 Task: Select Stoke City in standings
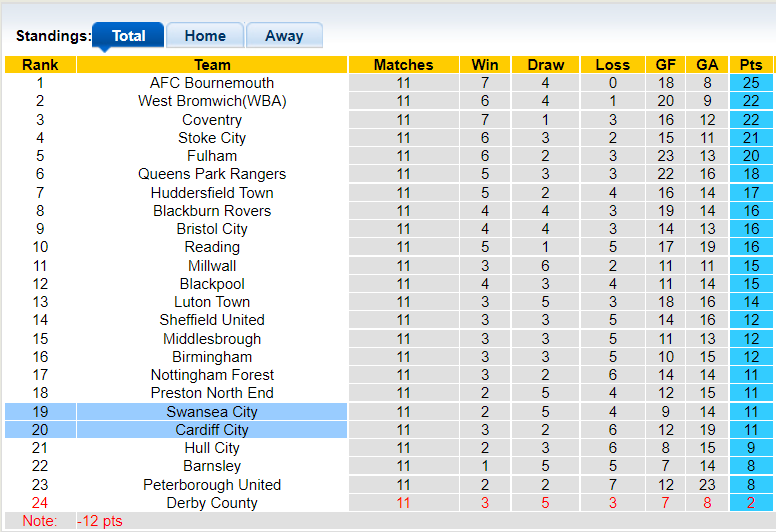[x=212, y=138]
